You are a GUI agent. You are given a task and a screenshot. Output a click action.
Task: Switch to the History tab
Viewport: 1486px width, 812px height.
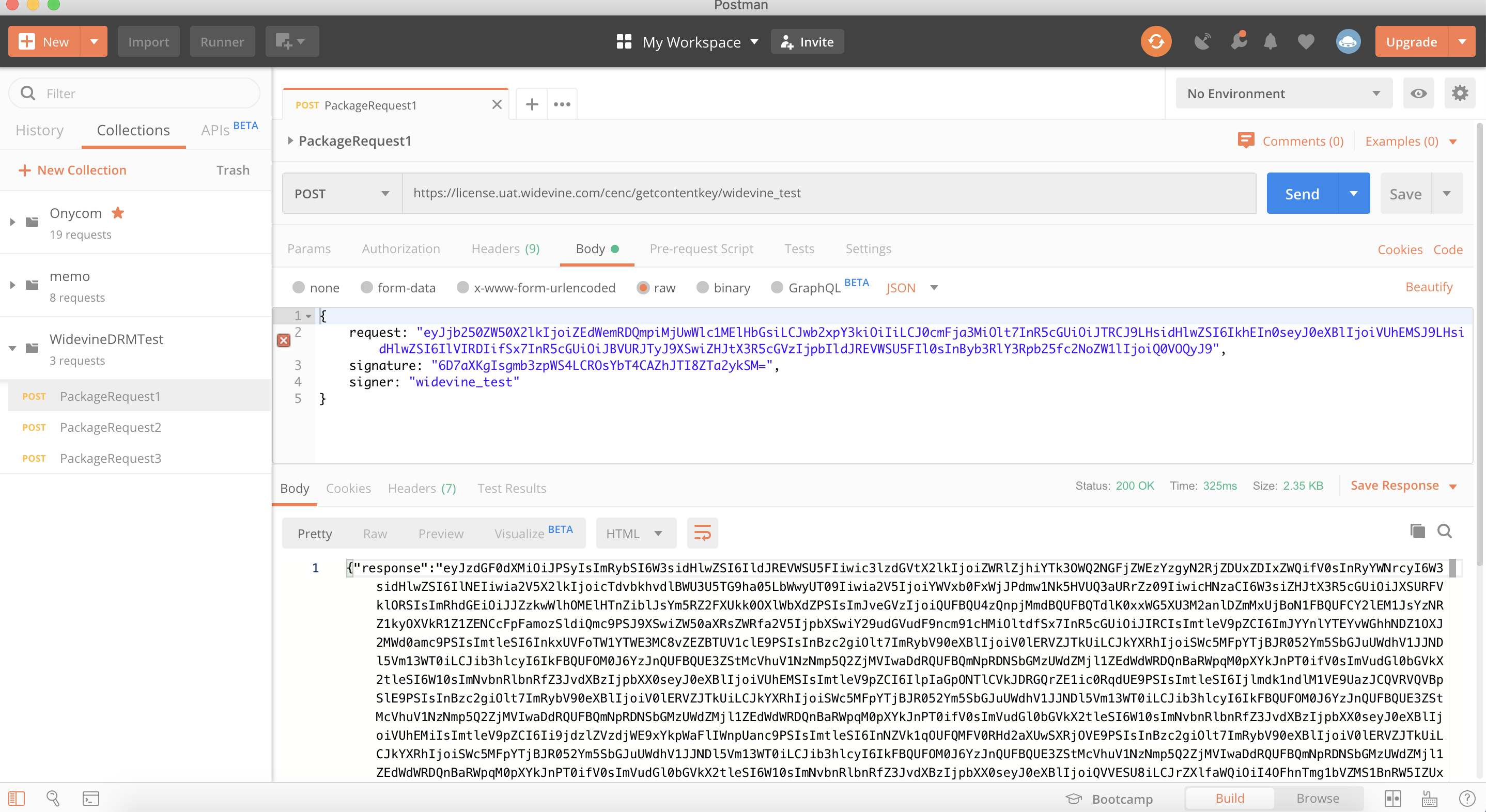point(39,130)
